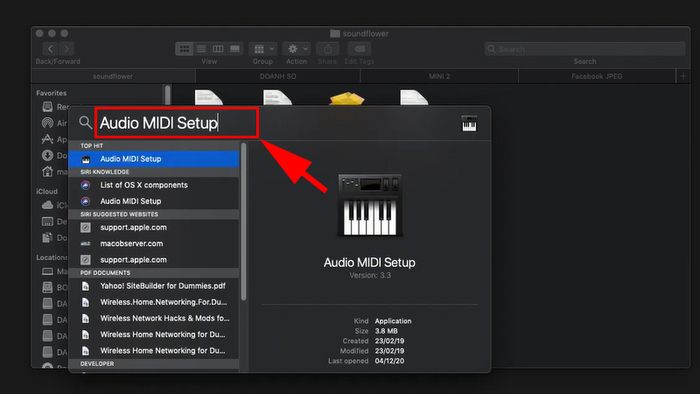Click the Recents icon in Finder sidebar
The width and height of the screenshot is (700, 394).
click(47, 107)
